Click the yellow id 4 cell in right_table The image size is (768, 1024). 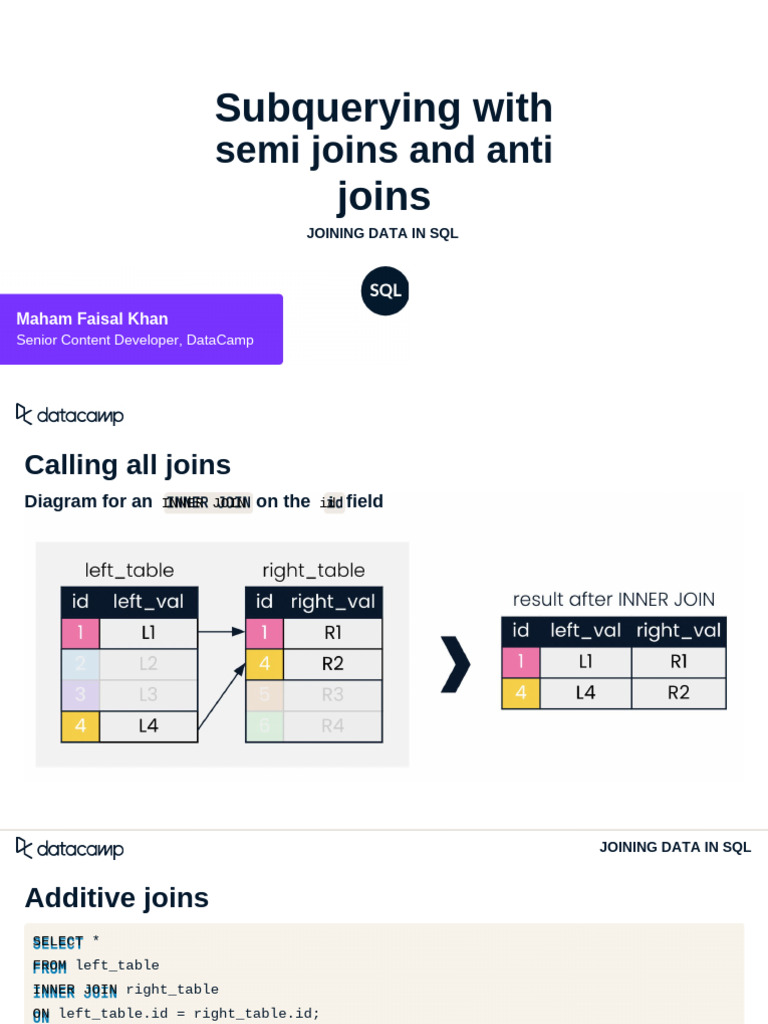(265, 664)
